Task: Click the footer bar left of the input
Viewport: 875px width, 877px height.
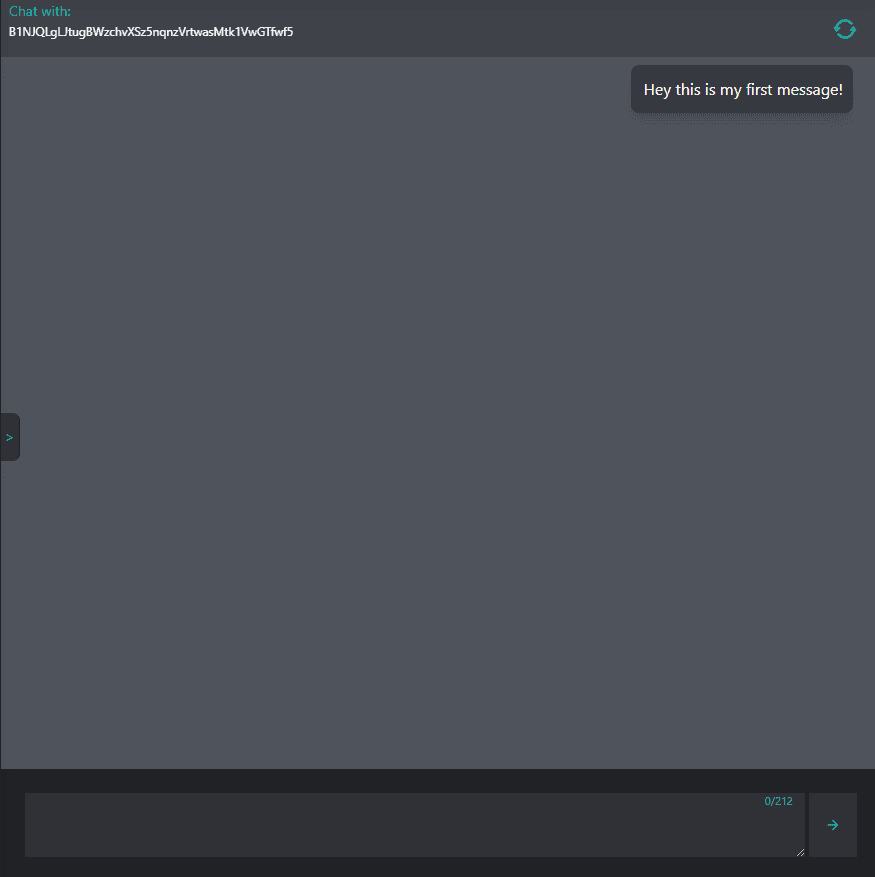Action: [x=12, y=824]
